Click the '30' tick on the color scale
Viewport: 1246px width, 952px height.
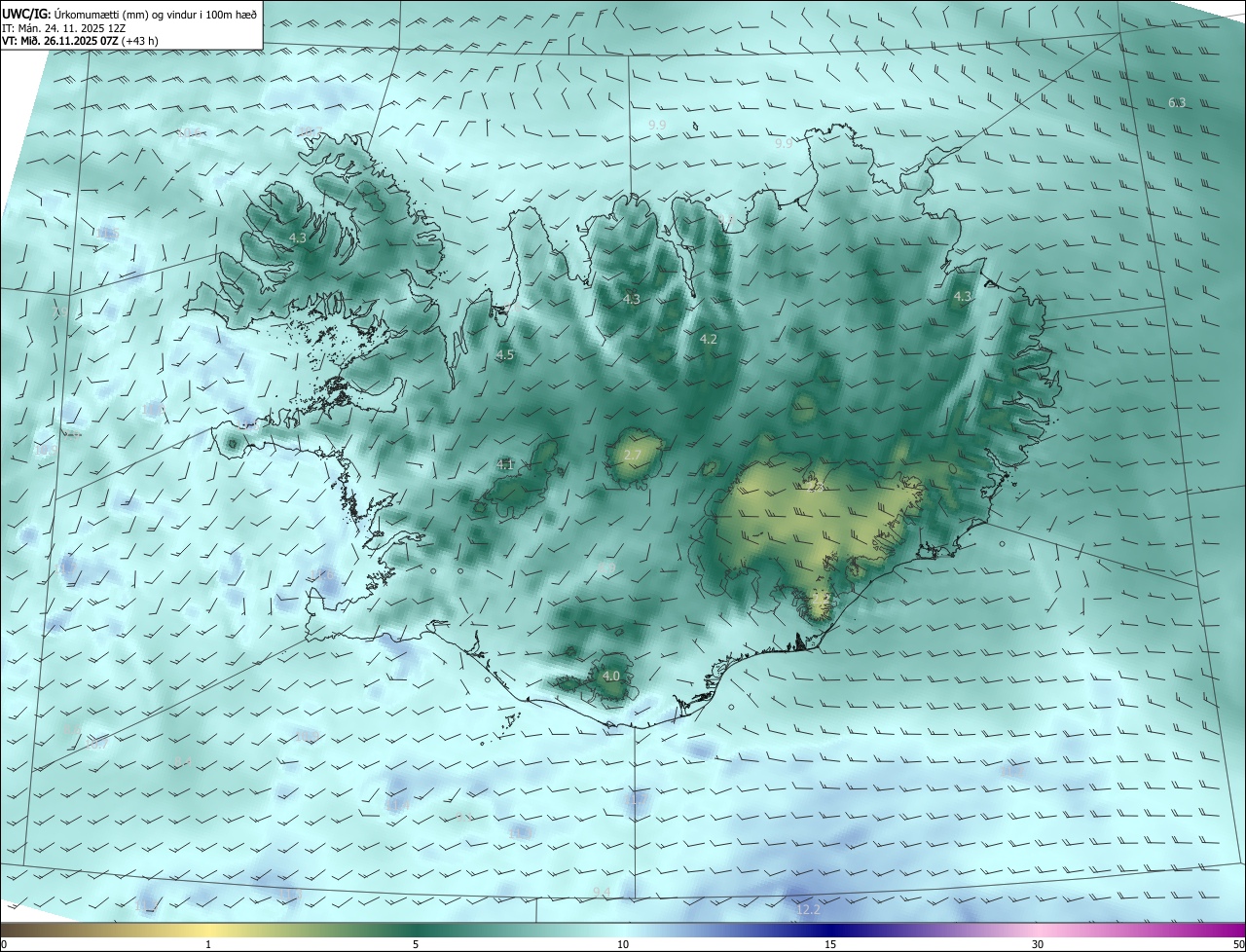click(1038, 944)
